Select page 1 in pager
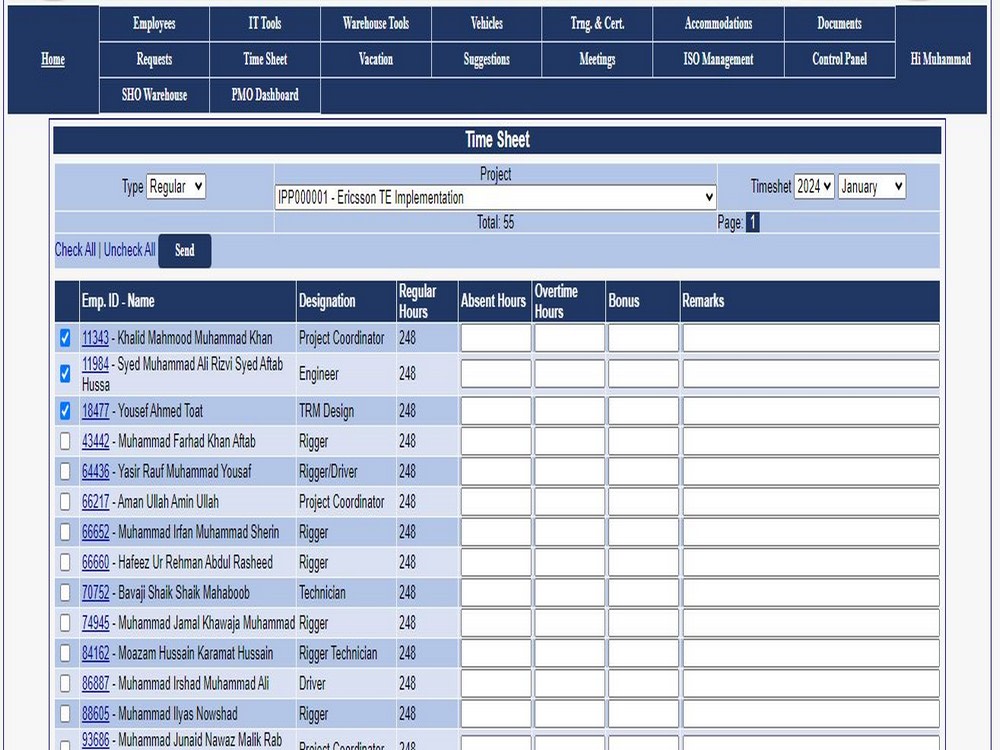Screen dimensions: 1000x750 (753, 222)
